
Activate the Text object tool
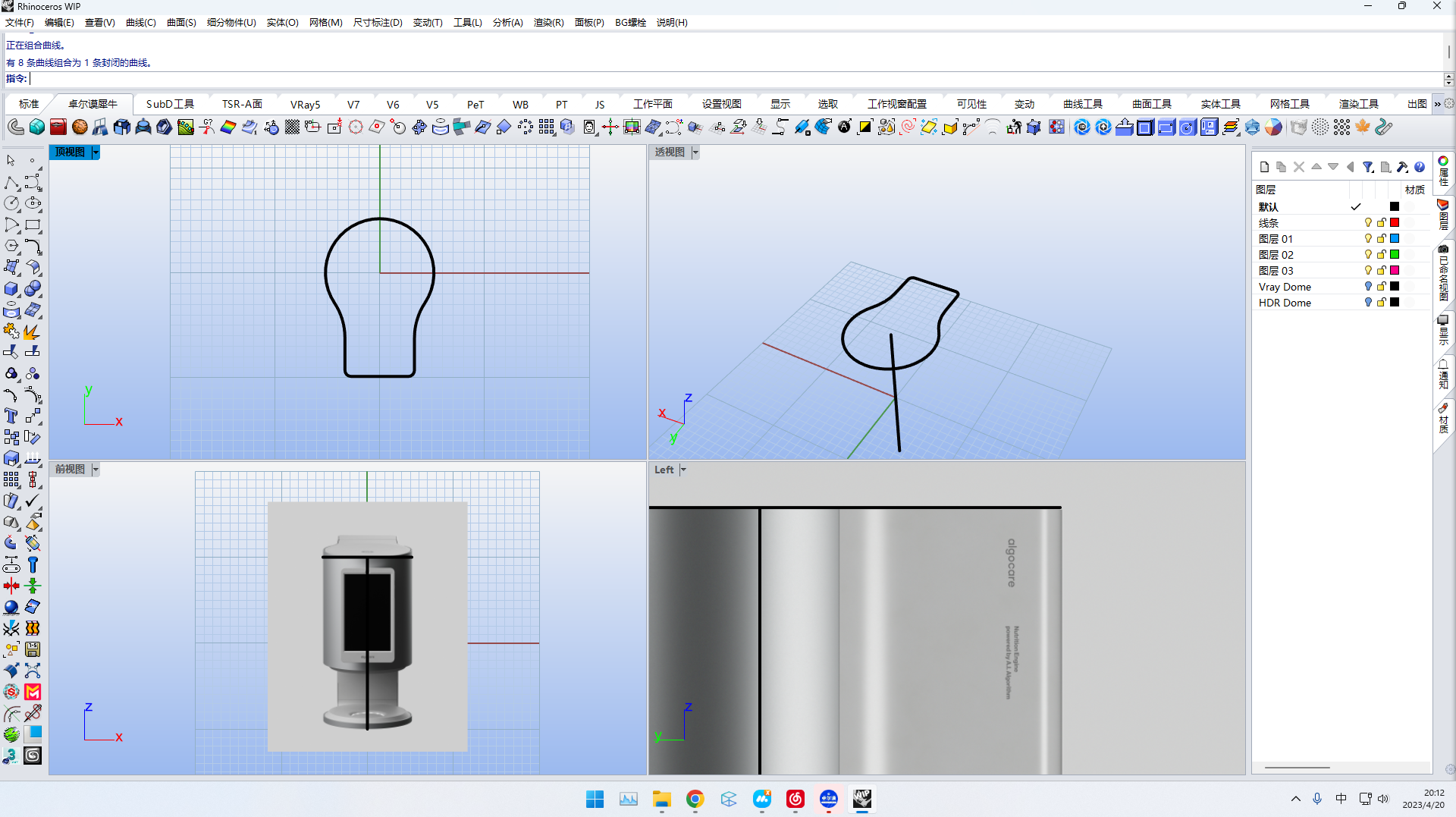point(11,416)
